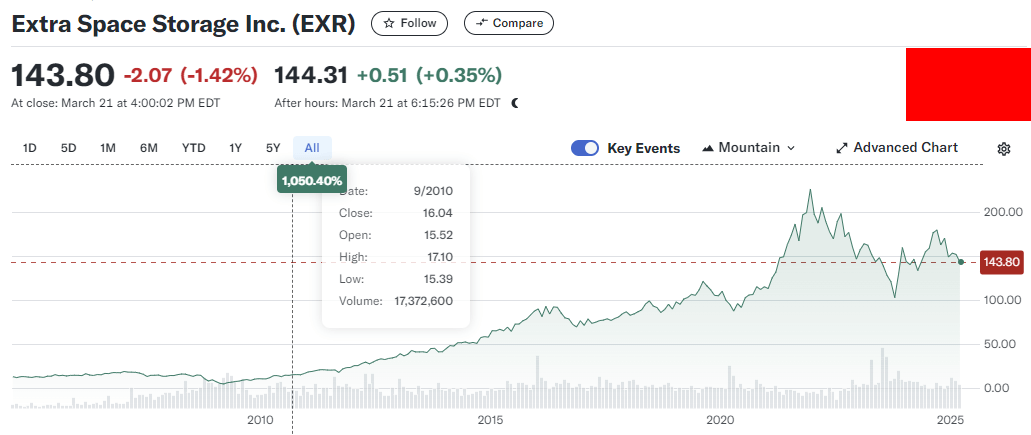Viewport: 1031px width, 435px height.
Task: Open the Advanced Chart link
Action: [x=897, y=148]
